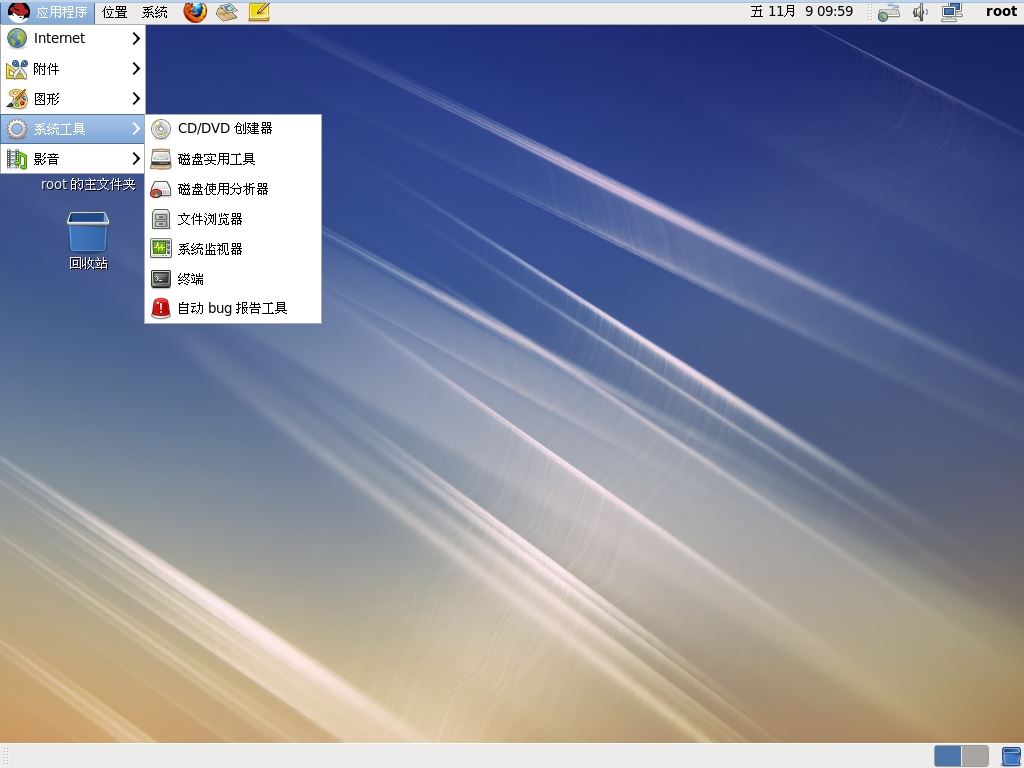Click the red bug report alarm icon
Viewport: 1024px width, 768px height.
(x=161, y=308)
